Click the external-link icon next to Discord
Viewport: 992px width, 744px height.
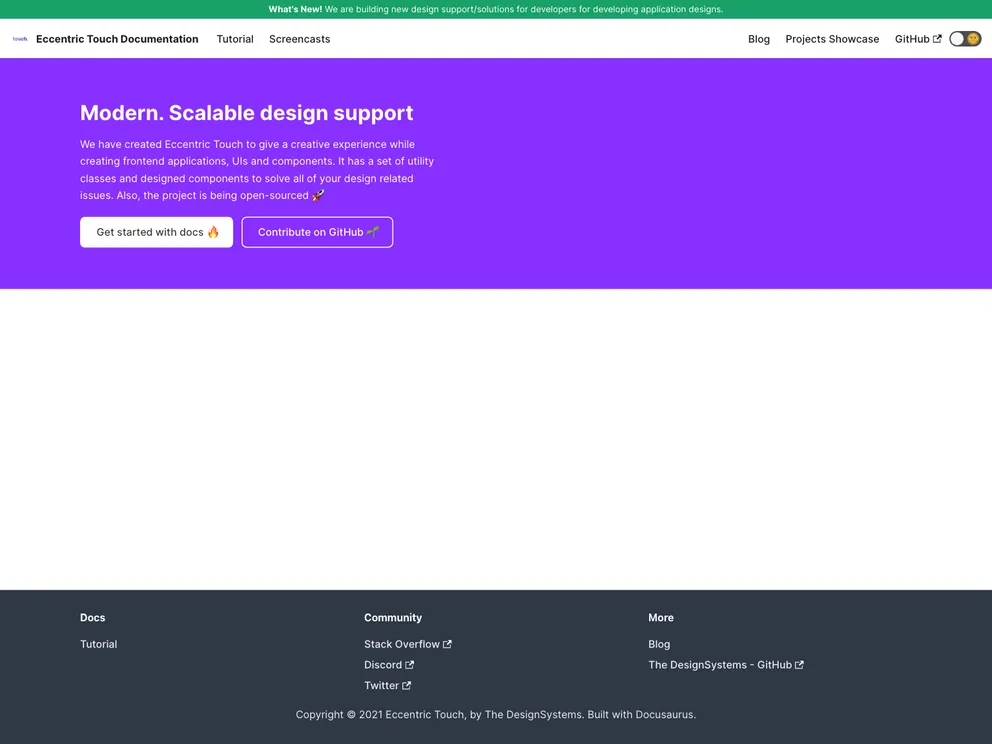click(x=409, y=665)
